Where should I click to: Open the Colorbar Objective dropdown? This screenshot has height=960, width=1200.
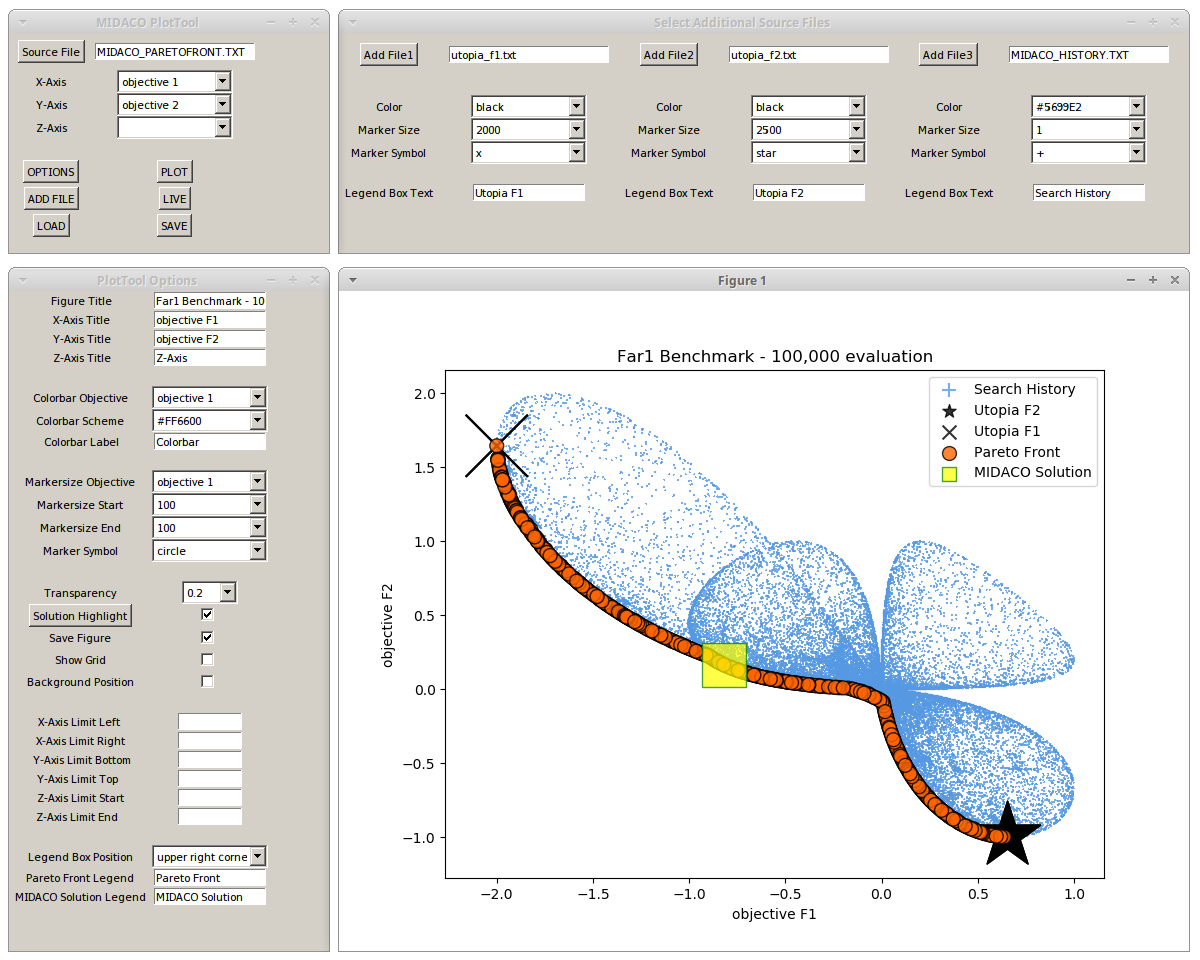pos(258,397)
